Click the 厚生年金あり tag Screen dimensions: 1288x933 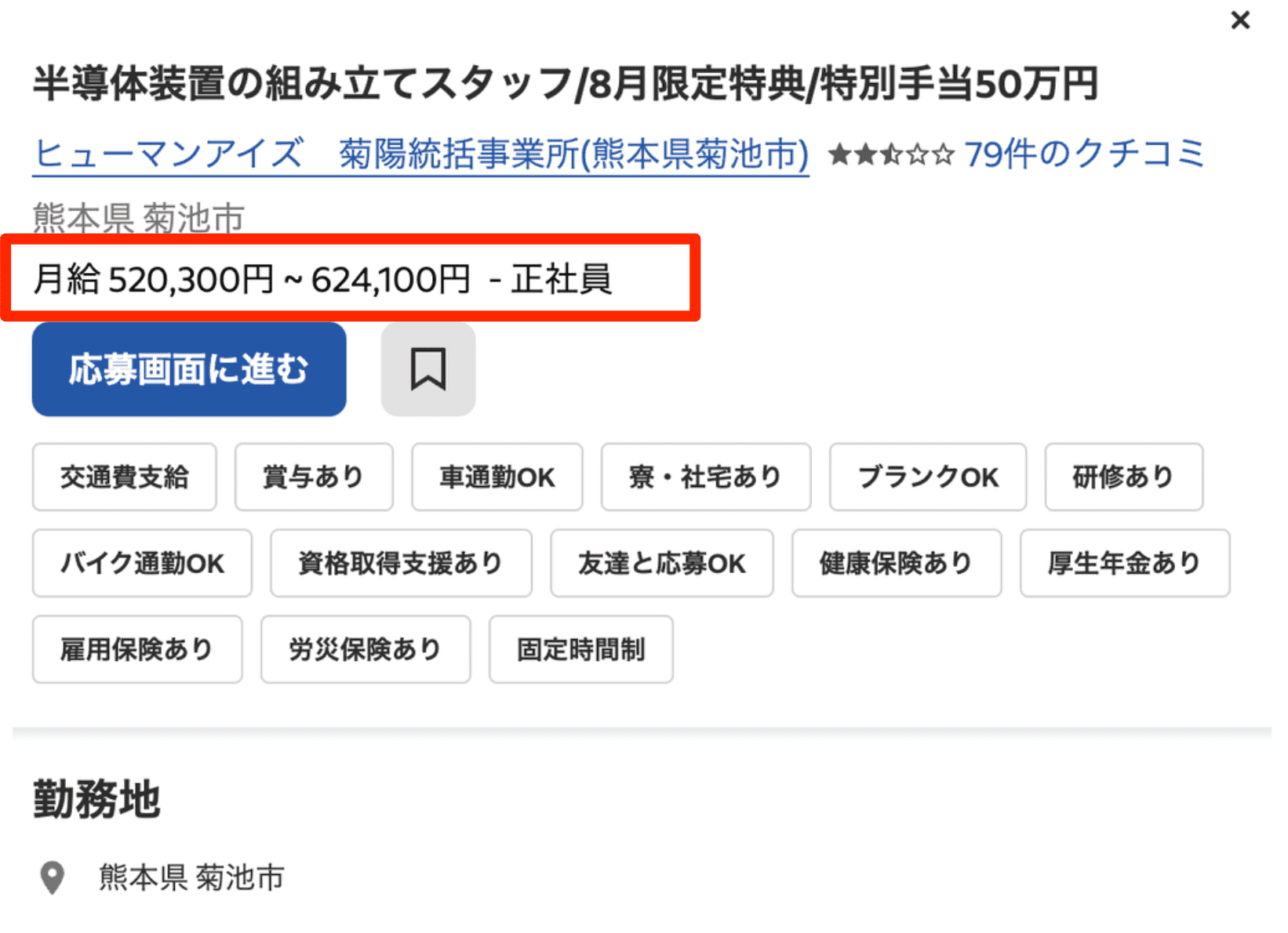1124,563
